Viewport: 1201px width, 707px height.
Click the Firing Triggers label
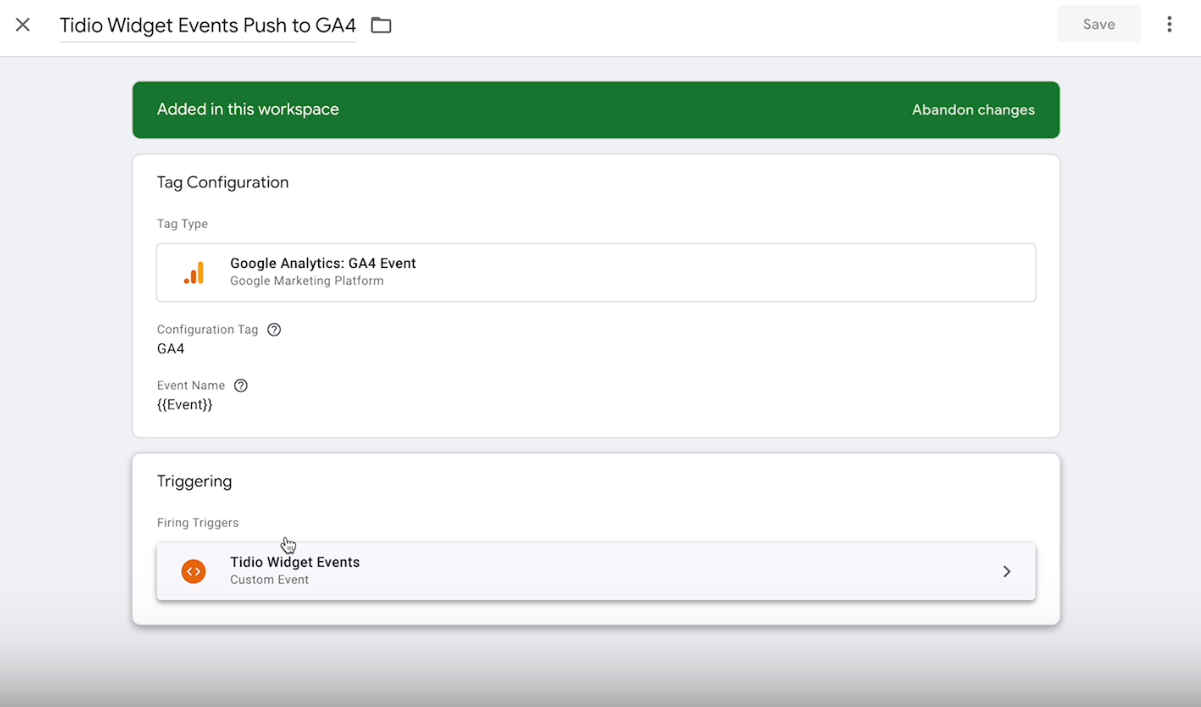[x=198, y=523]
